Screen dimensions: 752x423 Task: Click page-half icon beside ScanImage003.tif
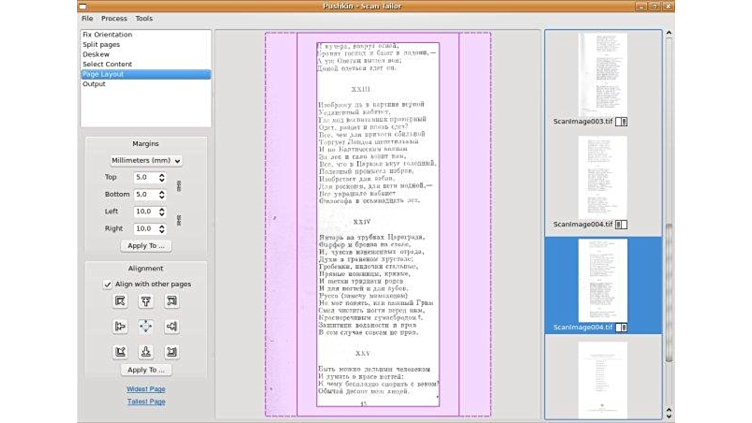click(621, 122)
